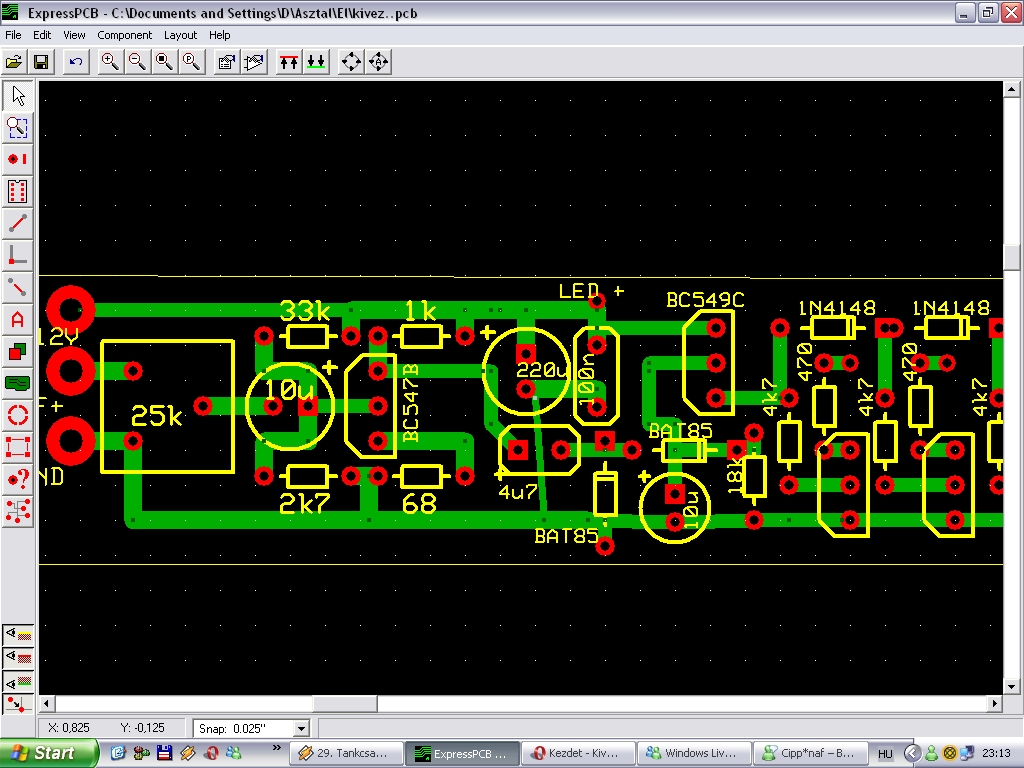The width and height of the screenshot is (1024, 768).
Task: Click the vertical scrollbar up arrow
Action: (1012, 89)
